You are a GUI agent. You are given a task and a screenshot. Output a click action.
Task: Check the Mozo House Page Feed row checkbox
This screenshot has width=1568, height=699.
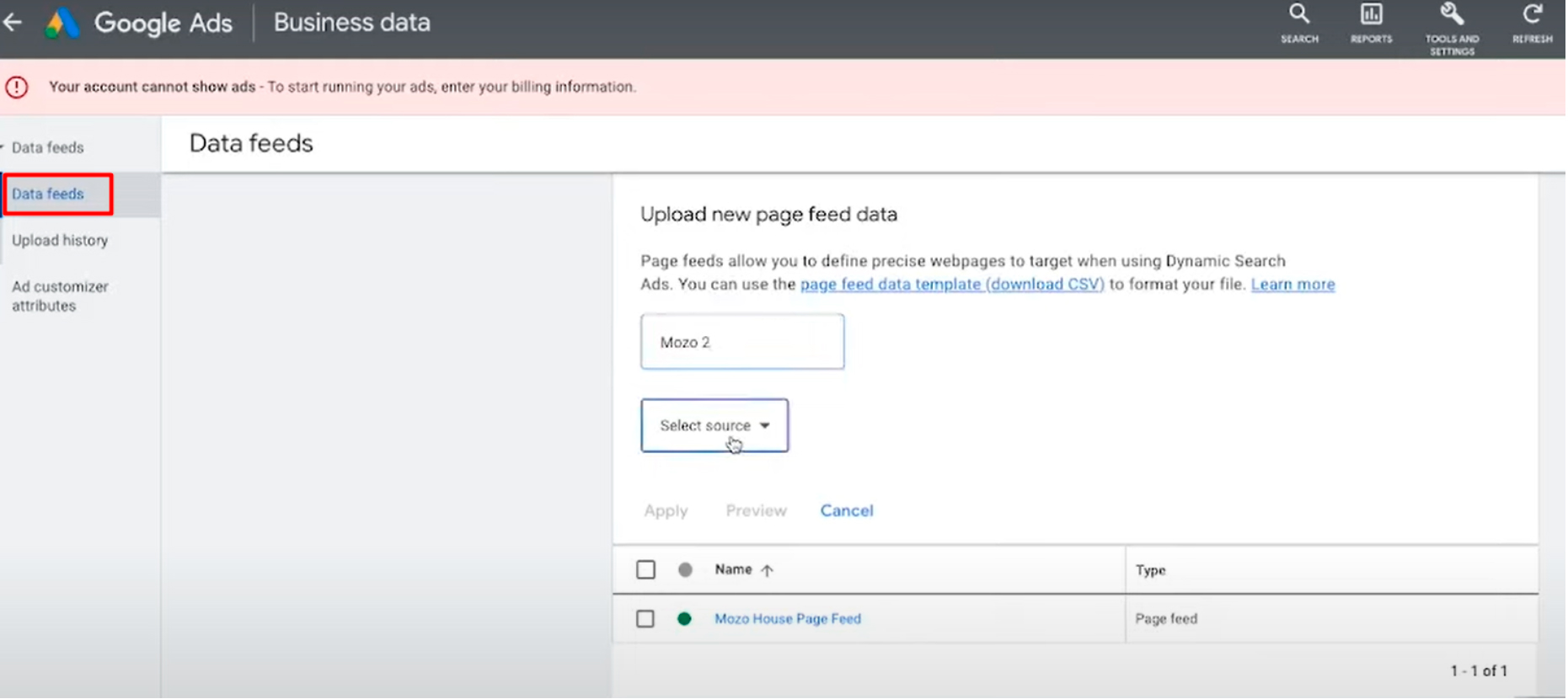[646, 620]
